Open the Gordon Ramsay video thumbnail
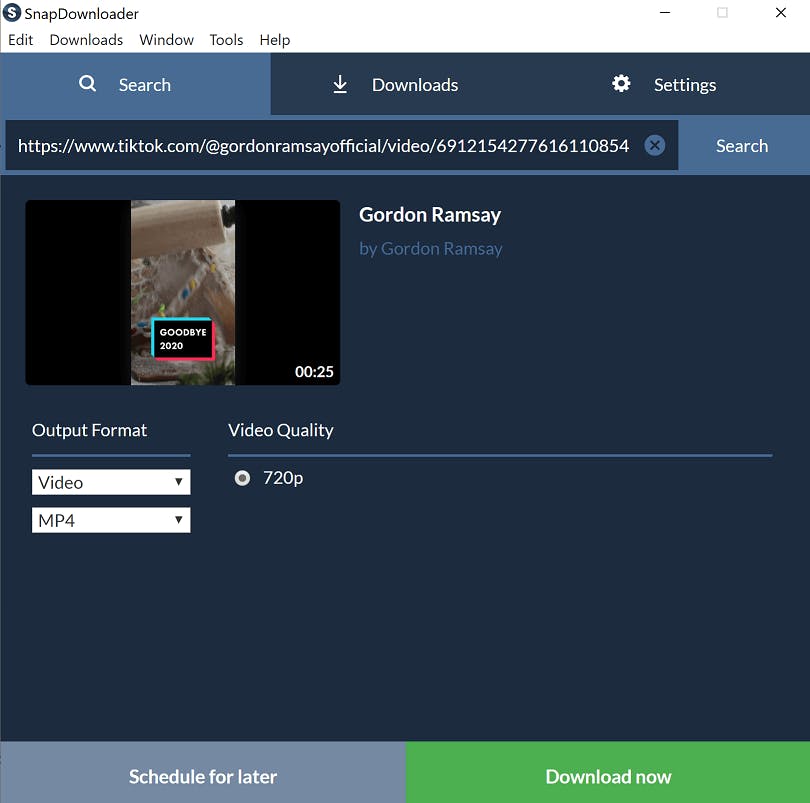Viewport: 810px width, 803px height. pos(183,292)
